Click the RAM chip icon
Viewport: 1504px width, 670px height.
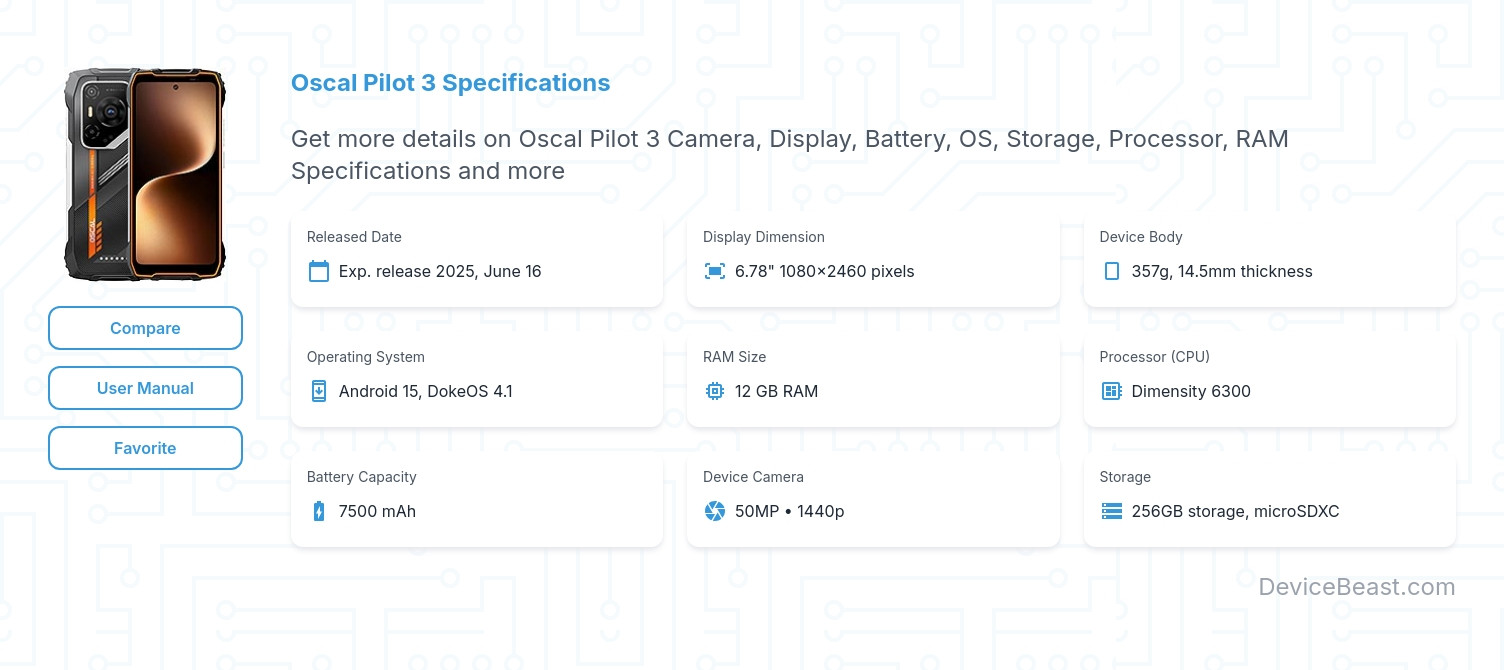715,391
